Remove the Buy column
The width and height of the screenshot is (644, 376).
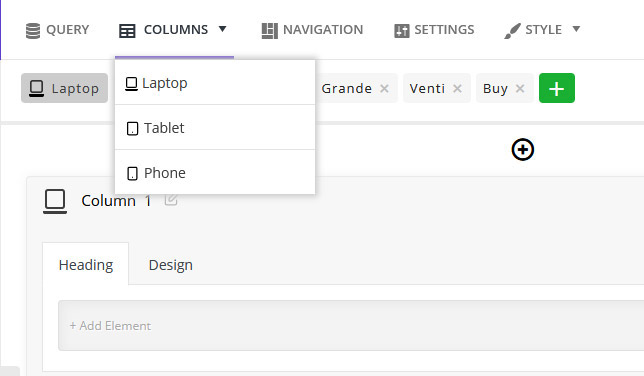click(520, 88)
